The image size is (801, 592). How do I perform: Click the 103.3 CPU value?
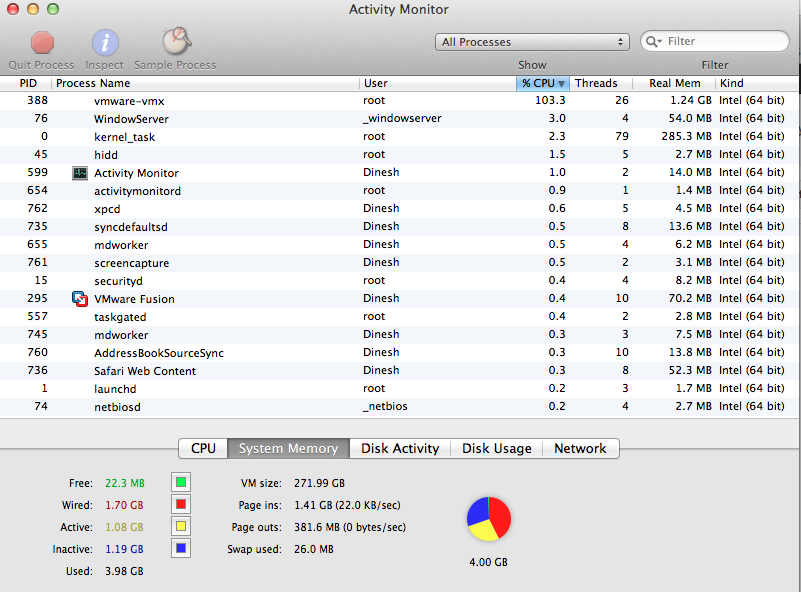pyautogui.click(x=550, y=100)
